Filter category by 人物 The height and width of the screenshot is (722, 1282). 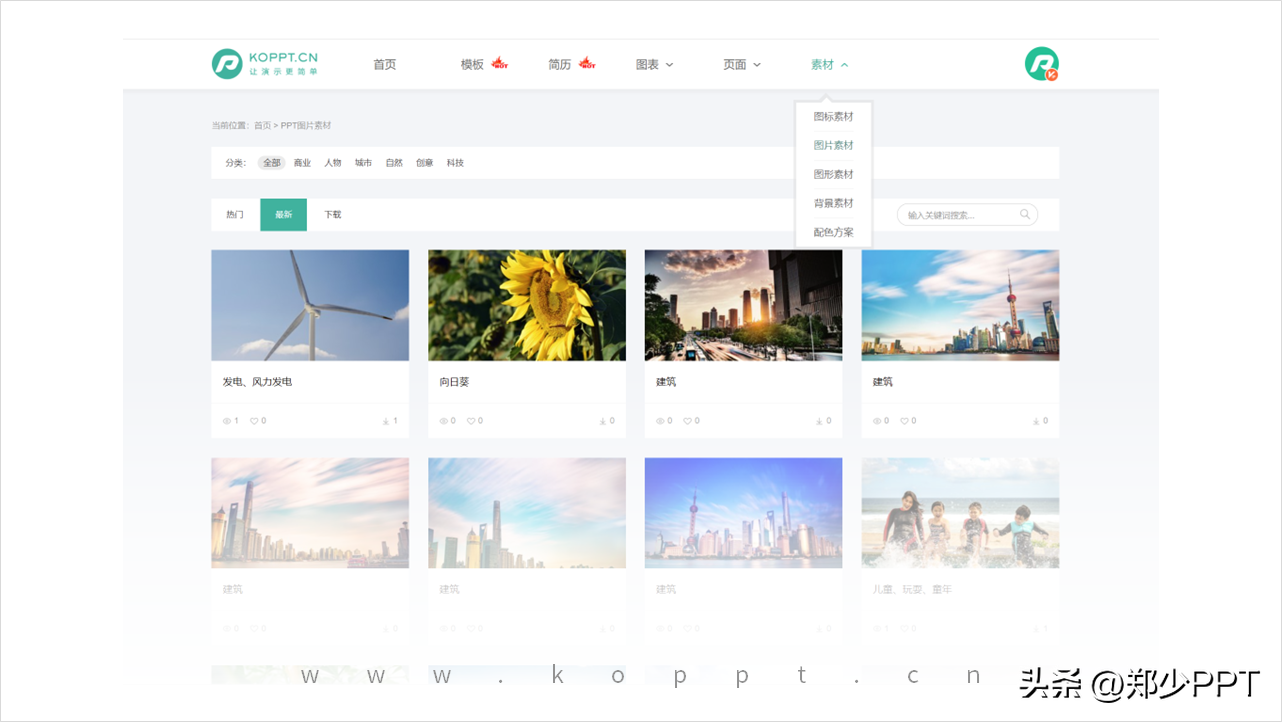coord(333,163)
